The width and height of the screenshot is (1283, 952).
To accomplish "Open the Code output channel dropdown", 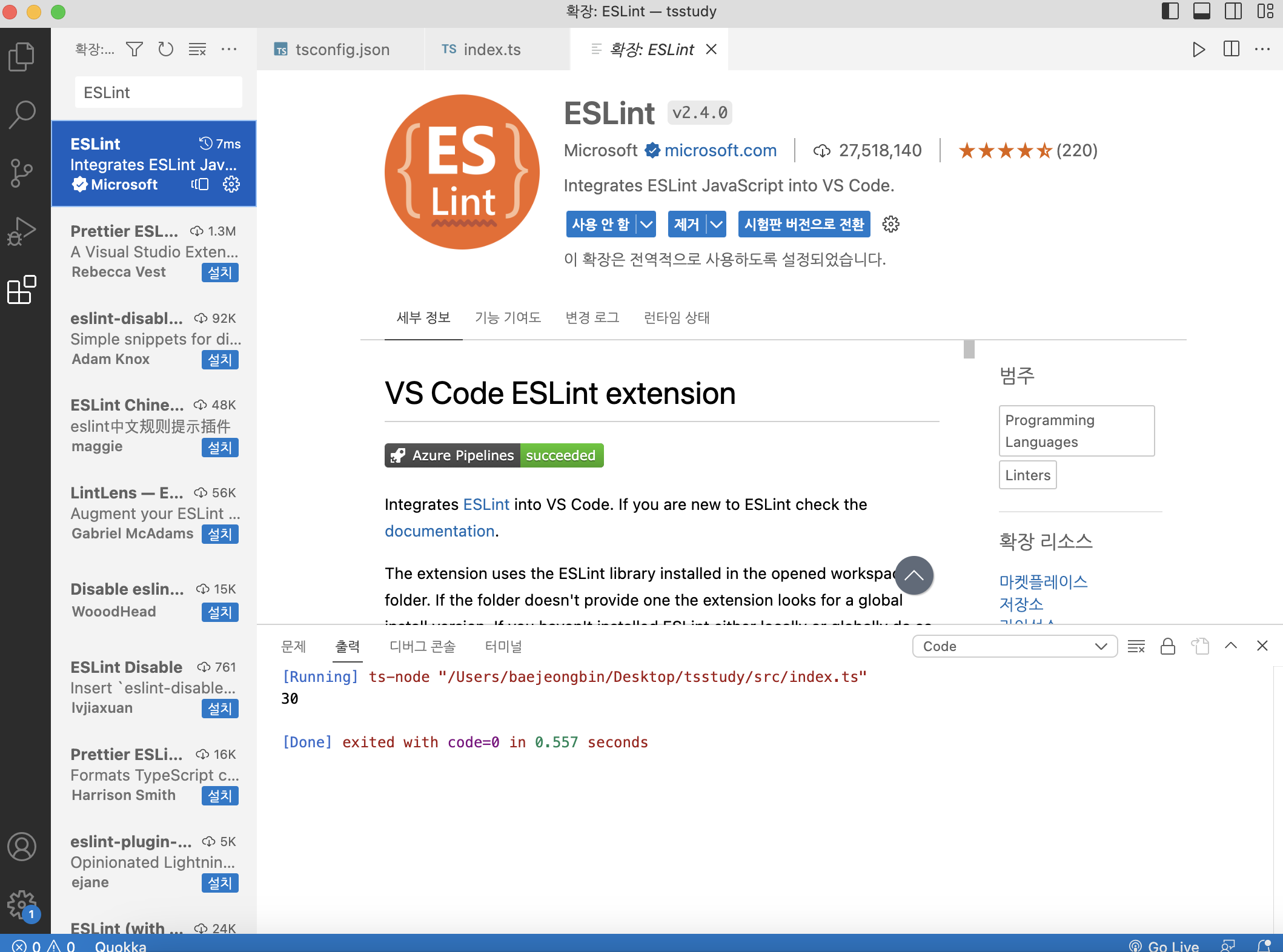I will (1015, 646).
